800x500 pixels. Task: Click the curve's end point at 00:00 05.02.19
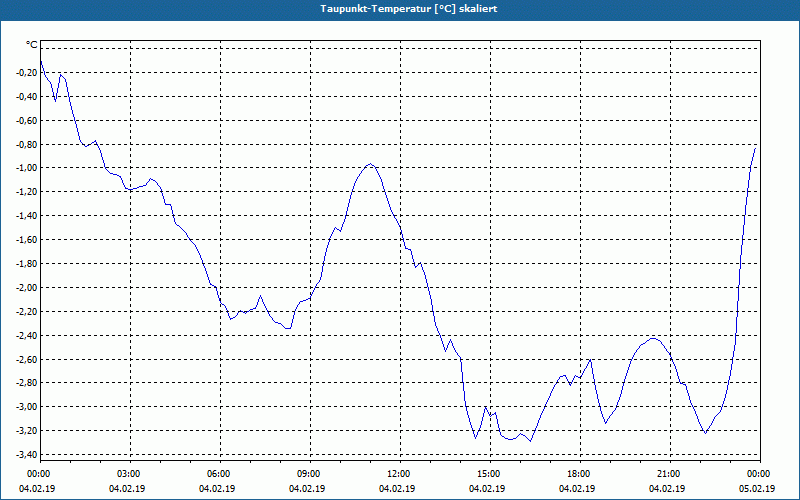[x=755, y=148]
